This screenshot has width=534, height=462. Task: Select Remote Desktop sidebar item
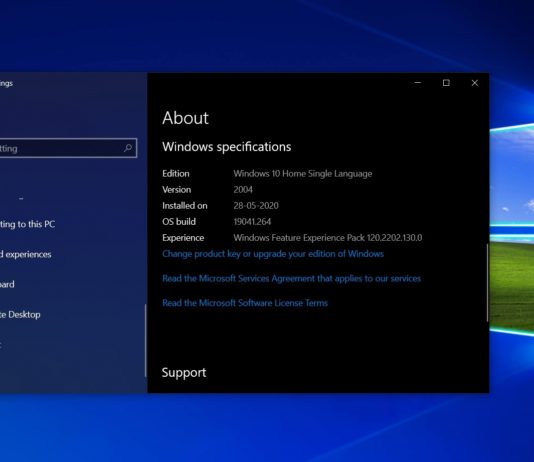[20, 314]
